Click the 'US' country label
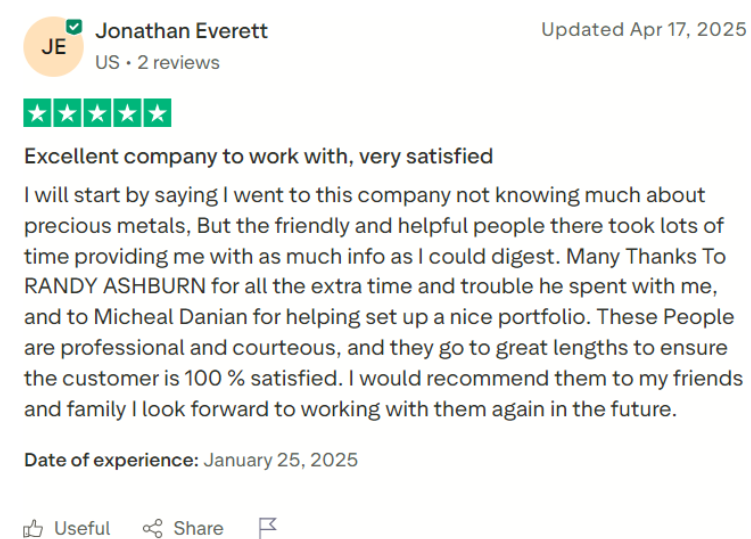The height and width of the screenshot is (539, 751). point(107,63)
